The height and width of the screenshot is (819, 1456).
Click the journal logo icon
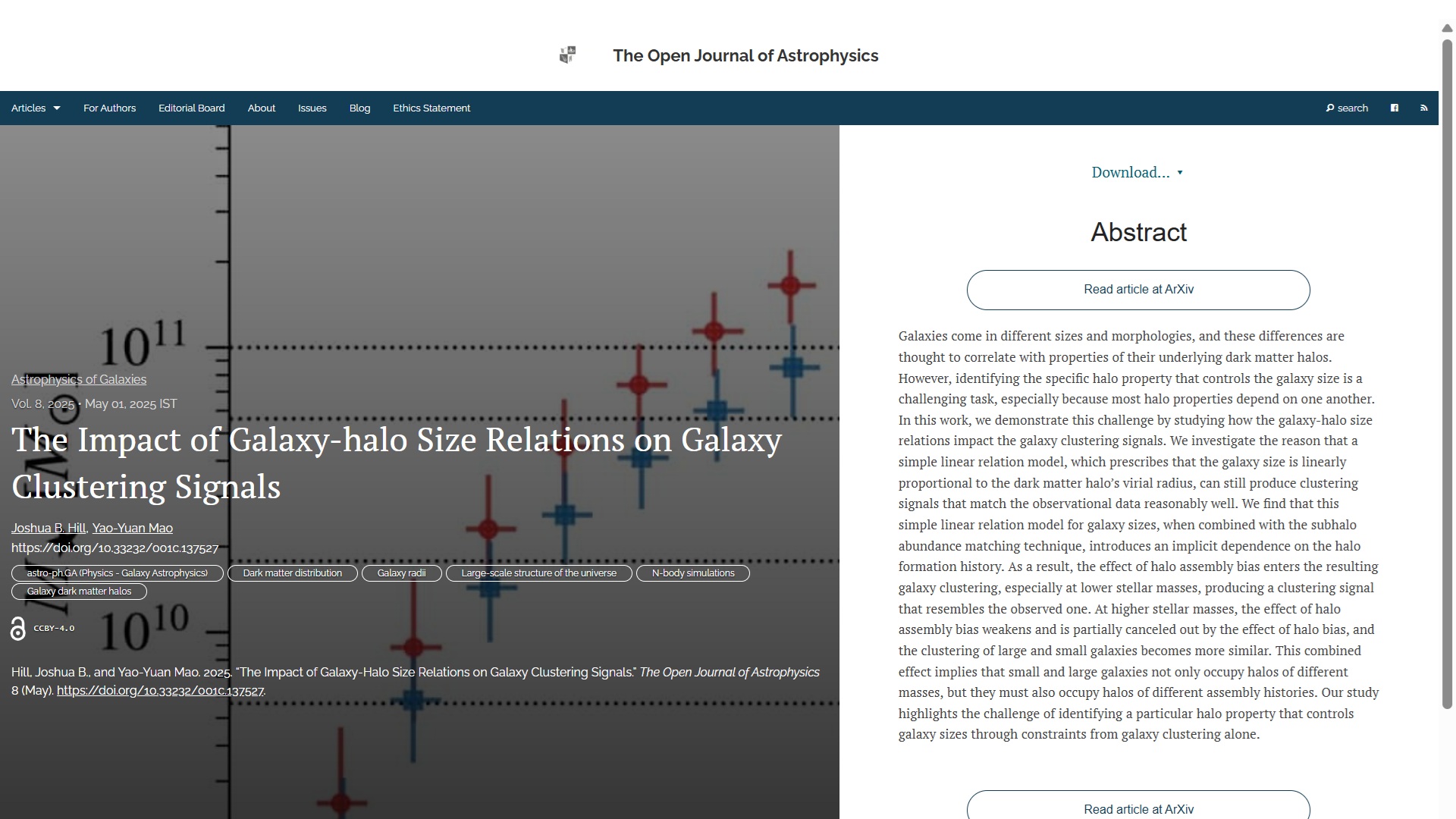pos(567,55)
